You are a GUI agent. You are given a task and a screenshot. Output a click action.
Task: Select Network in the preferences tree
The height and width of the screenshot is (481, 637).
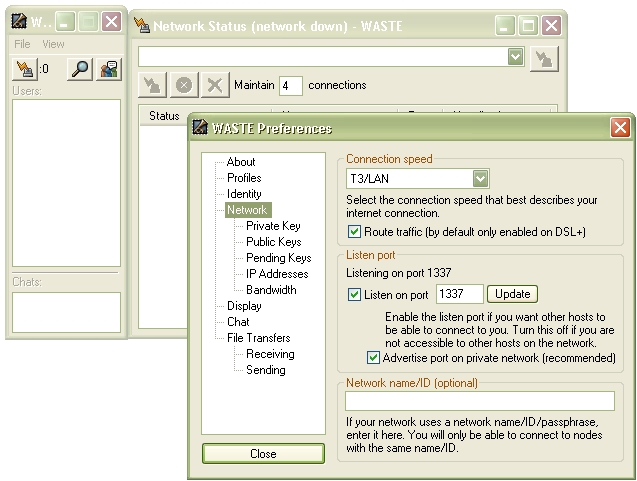pyautogui.click(x=247, y=210)
